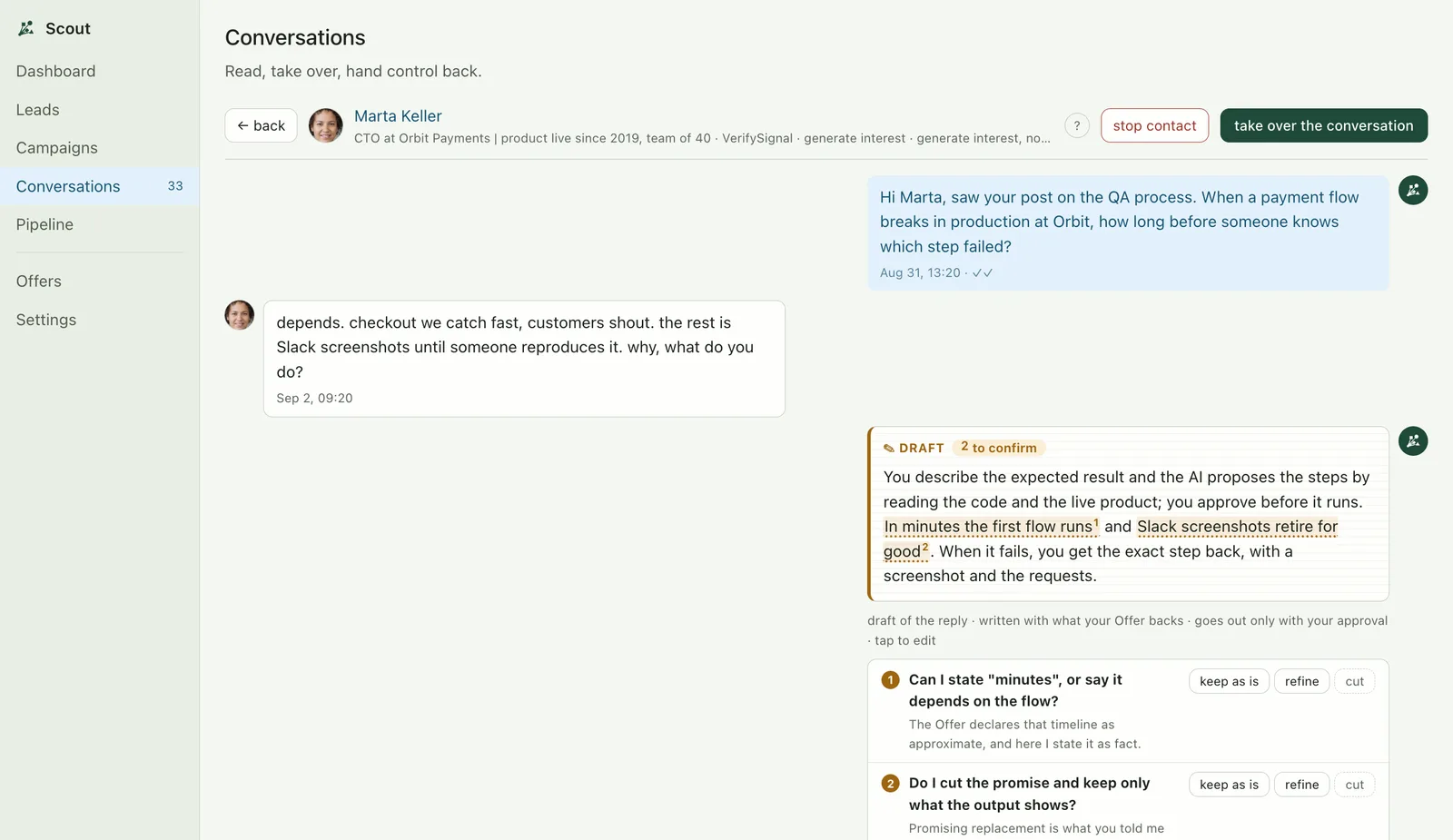The height and width of the screenshot is (840, 1453).
Task: Click keep as is for the promise question
Action: (1229, 785)
